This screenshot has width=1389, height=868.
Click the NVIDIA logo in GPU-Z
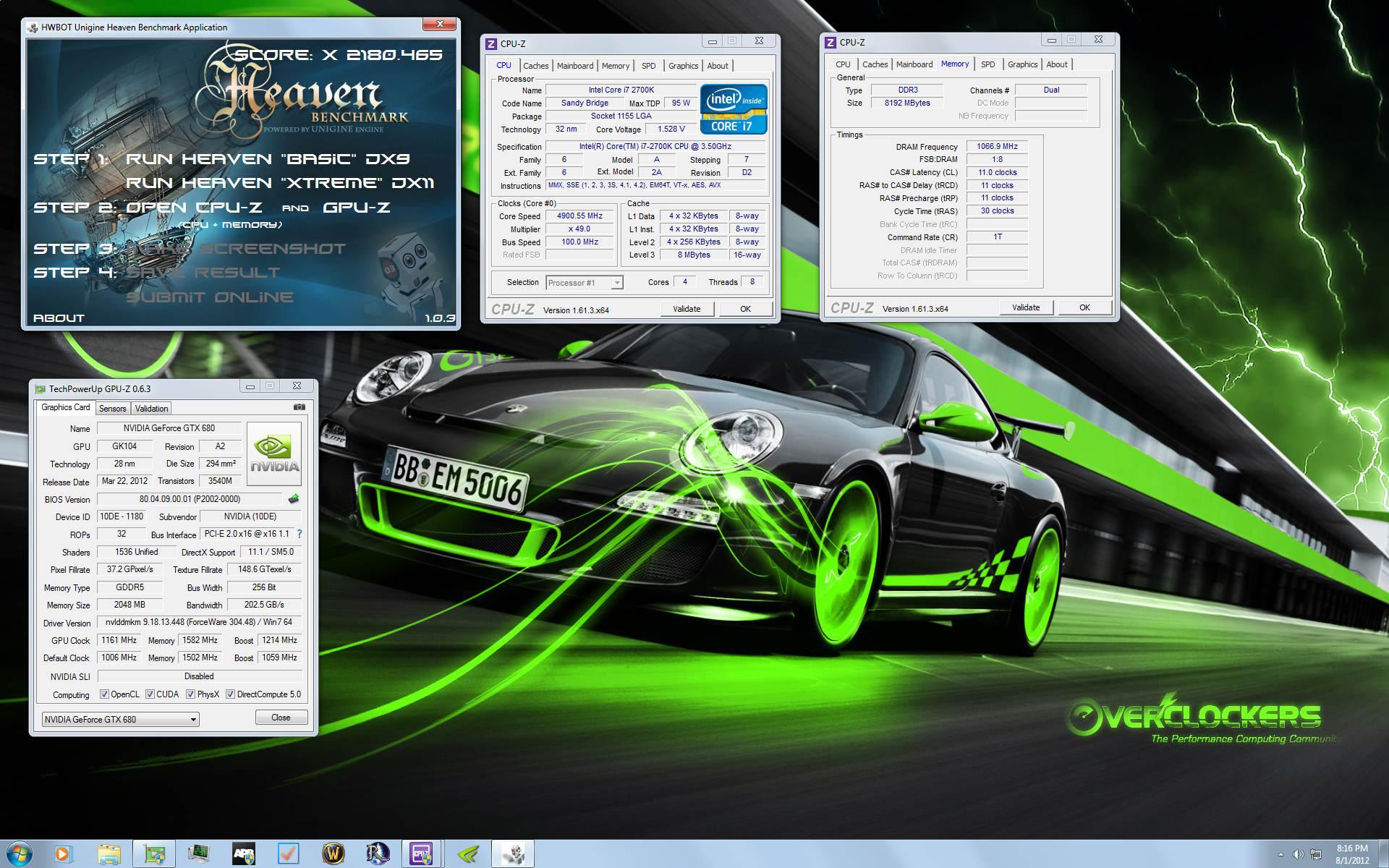(x=274, y=454)
